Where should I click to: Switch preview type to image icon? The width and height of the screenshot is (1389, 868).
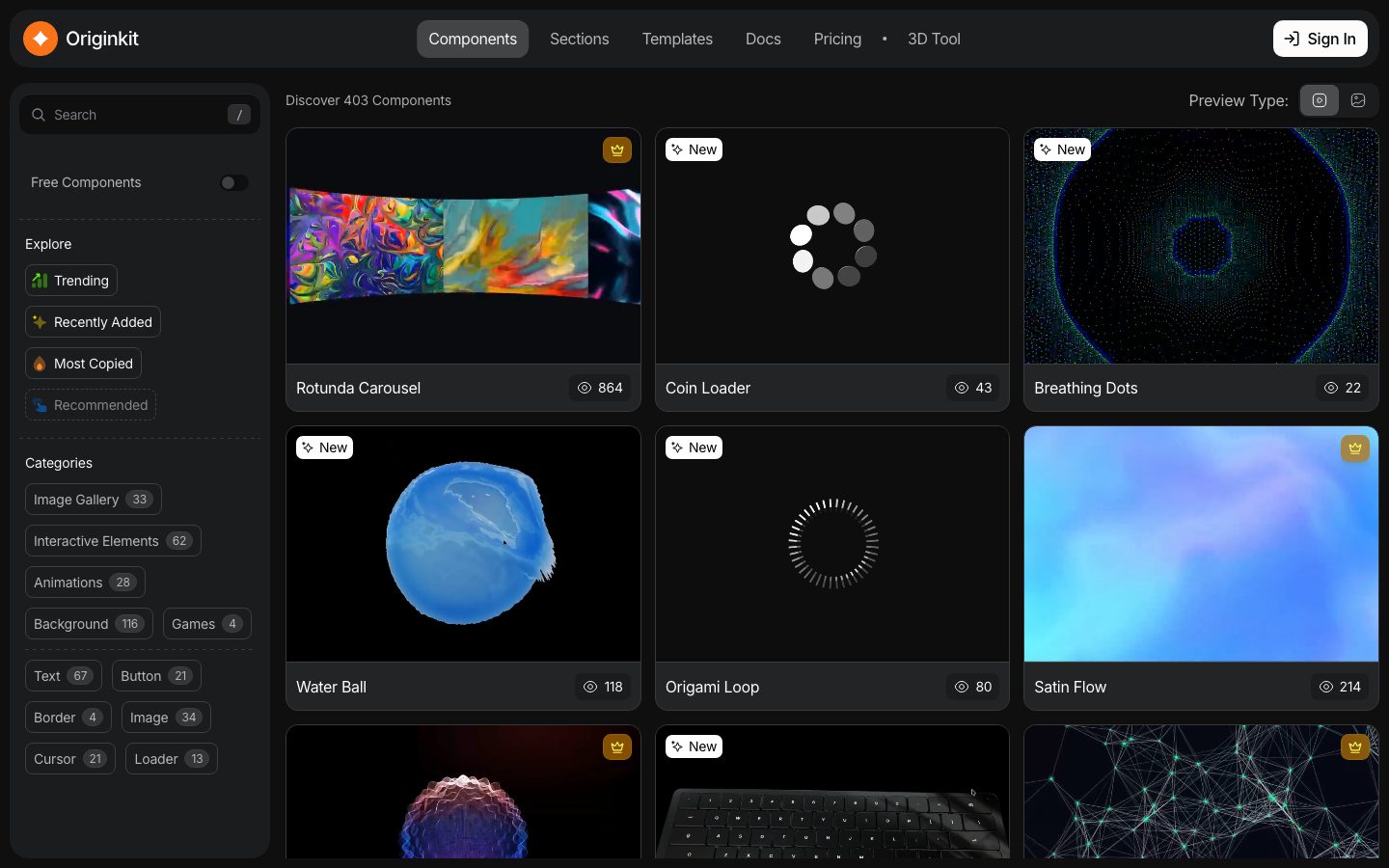pos(1358,100)
